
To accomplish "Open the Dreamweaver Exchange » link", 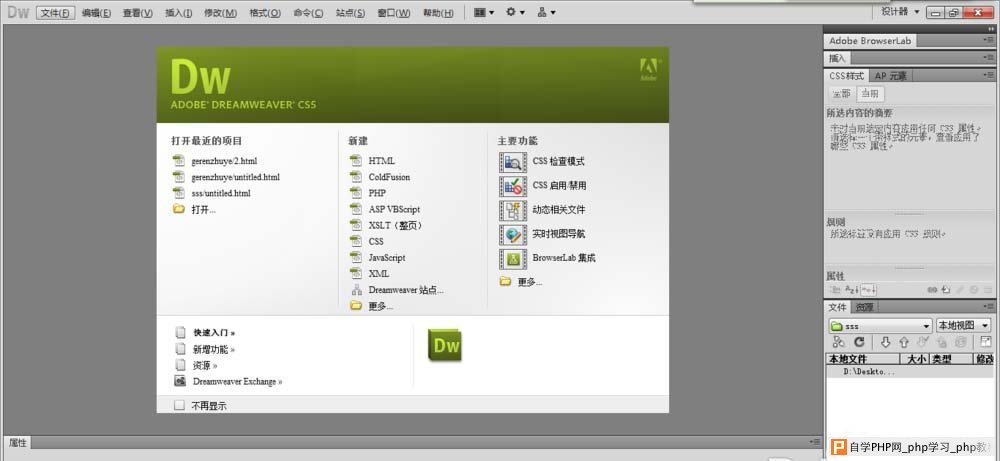I will (x=238, y=381).
